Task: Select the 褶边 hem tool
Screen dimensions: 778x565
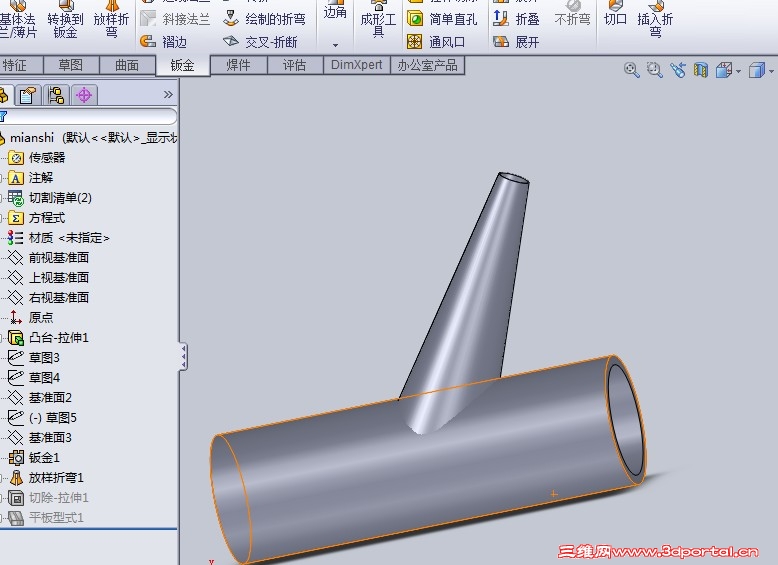Action: tap(163, 42)
